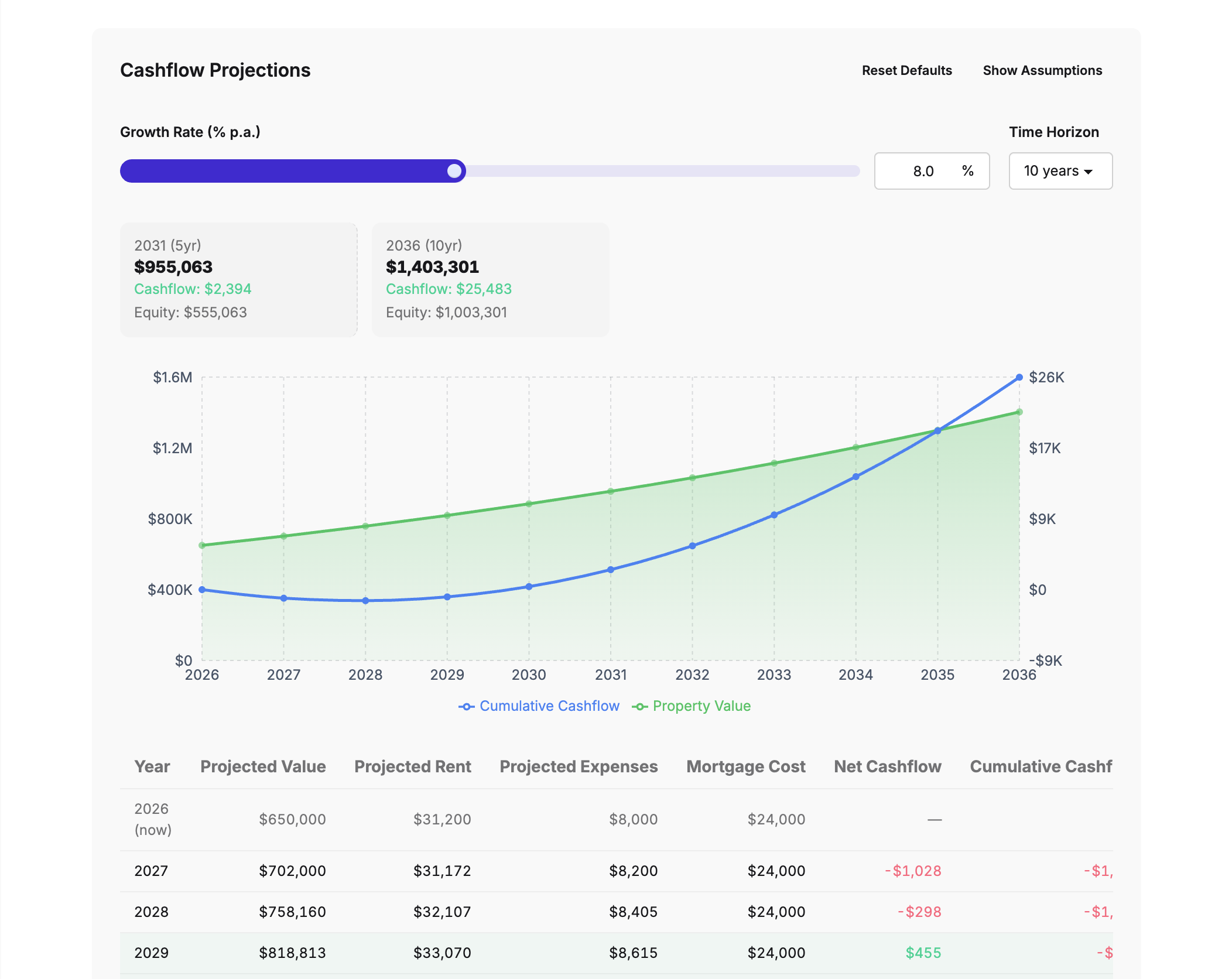Select the 2036 (10yr) summary card

click(x=490, y=279)
